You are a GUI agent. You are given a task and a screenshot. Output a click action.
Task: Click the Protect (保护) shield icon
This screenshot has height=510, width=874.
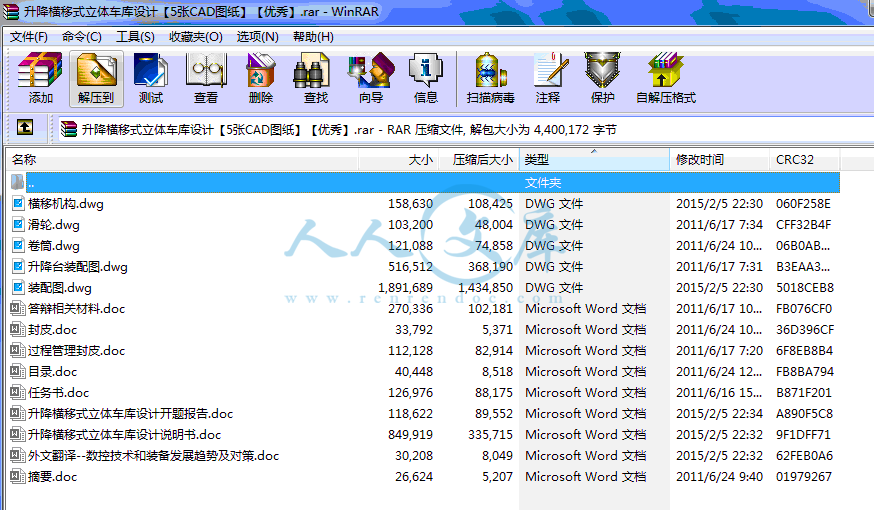point(602,79)
